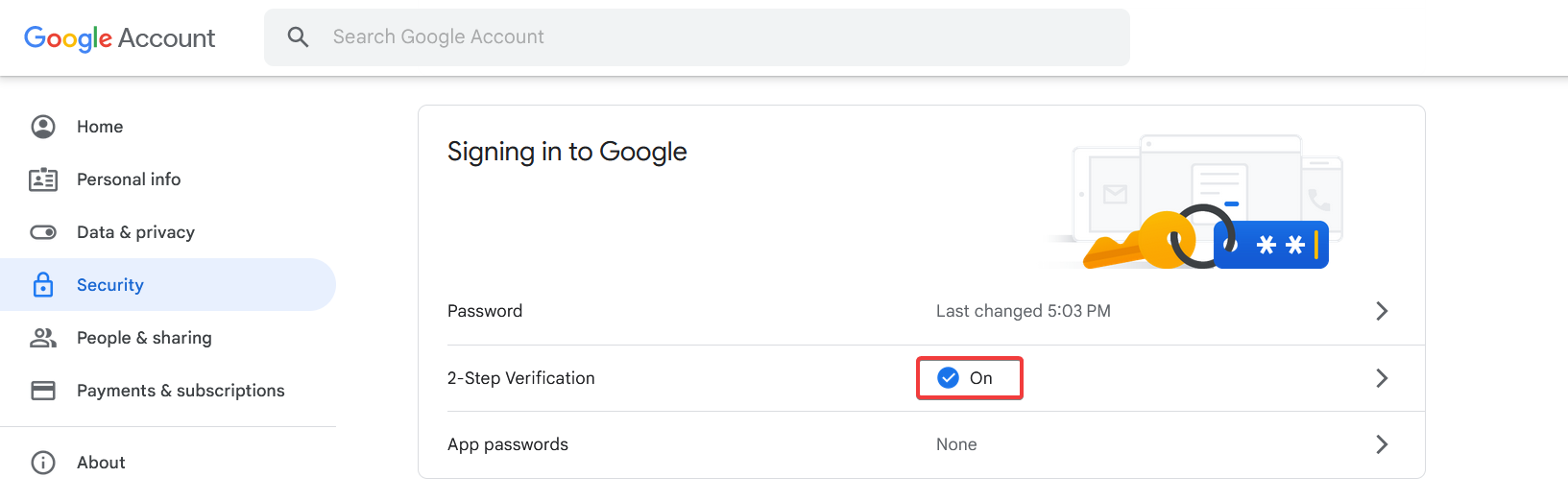Click the Home profile icon
Image resolution: width=1568 pixels, height=501 pixels.
tap(43, 127)
